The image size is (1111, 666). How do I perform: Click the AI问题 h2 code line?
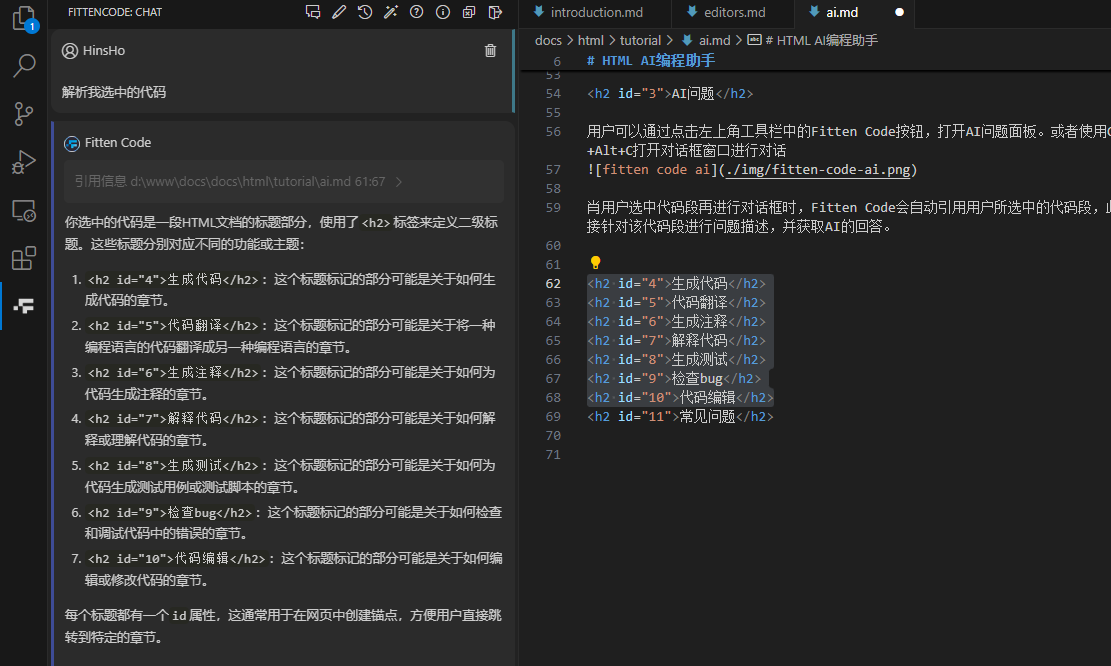[670, 94]
